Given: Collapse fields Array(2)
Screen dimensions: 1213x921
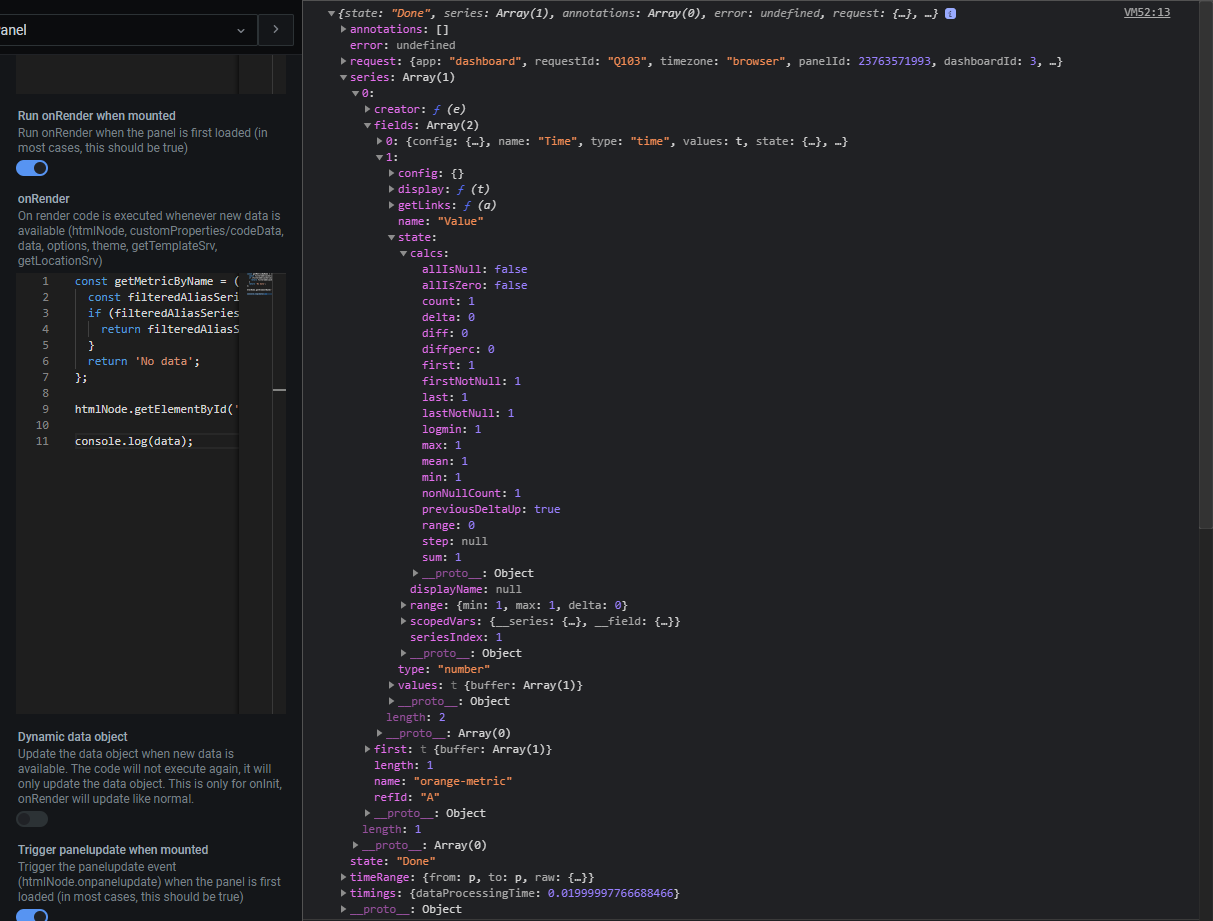Looking at the screenshot, I should [367, 125].
